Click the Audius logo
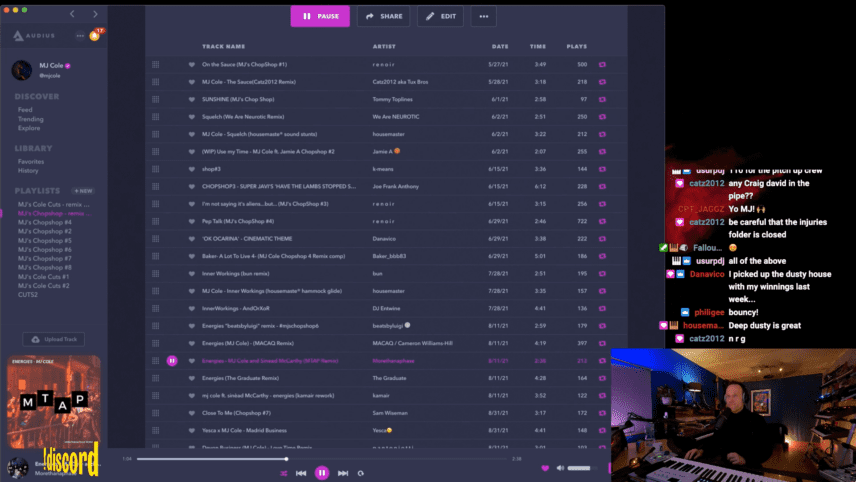 [34, 35]
